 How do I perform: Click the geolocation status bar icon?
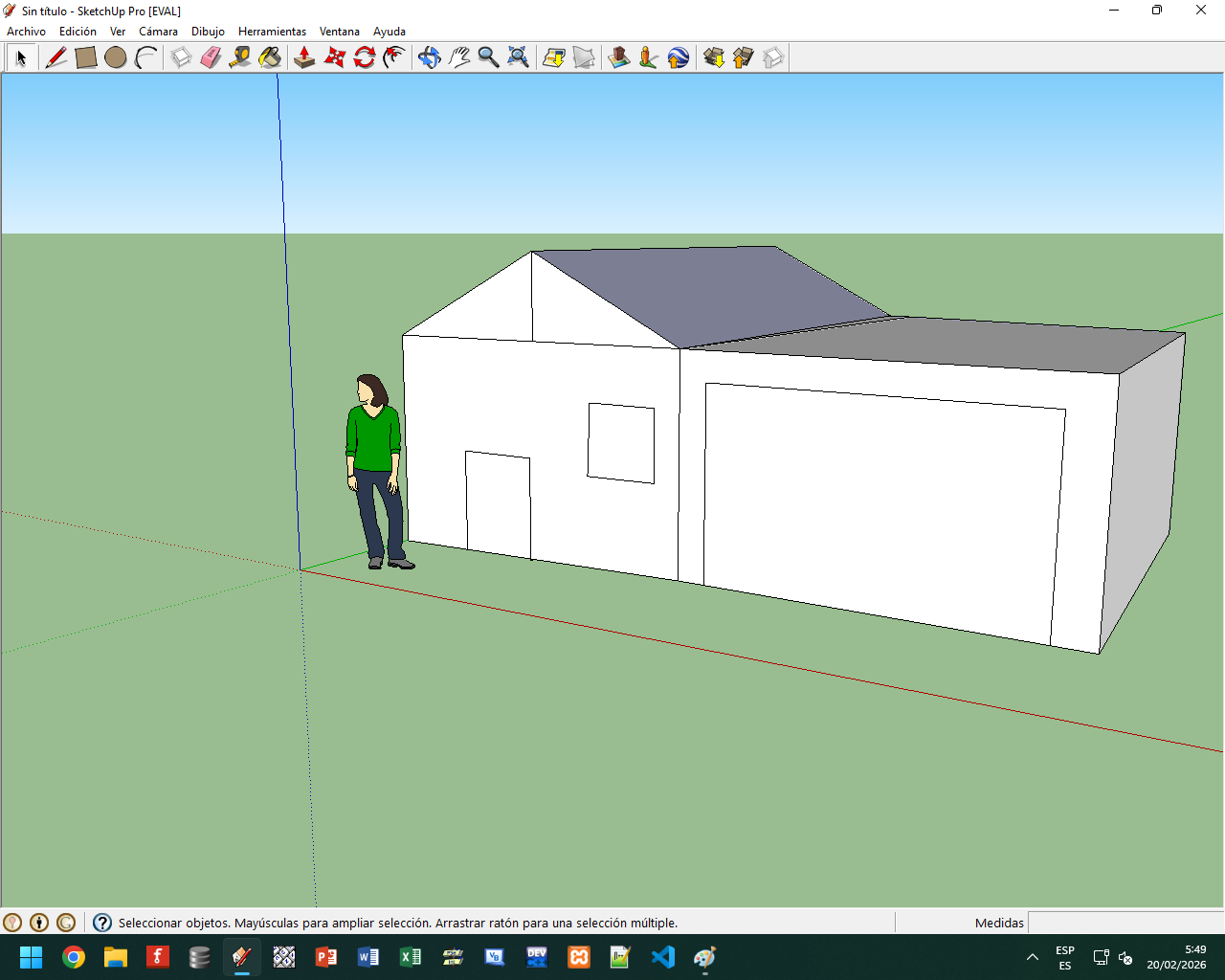(12, 923)
